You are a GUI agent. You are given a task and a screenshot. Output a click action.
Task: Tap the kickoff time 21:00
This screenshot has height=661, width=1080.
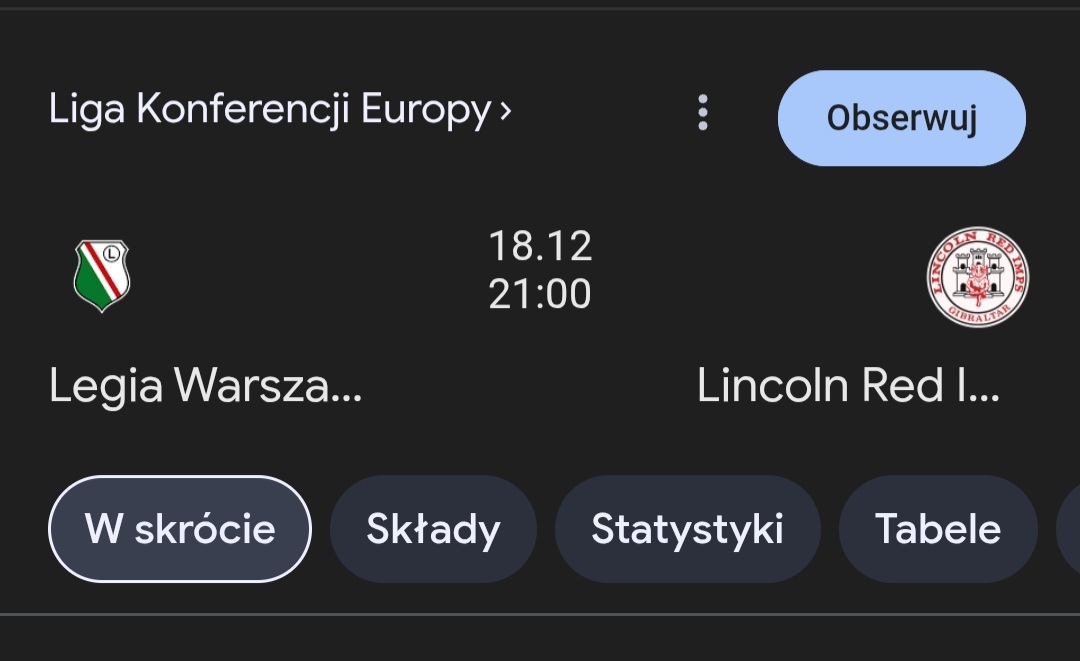point(540,294)
